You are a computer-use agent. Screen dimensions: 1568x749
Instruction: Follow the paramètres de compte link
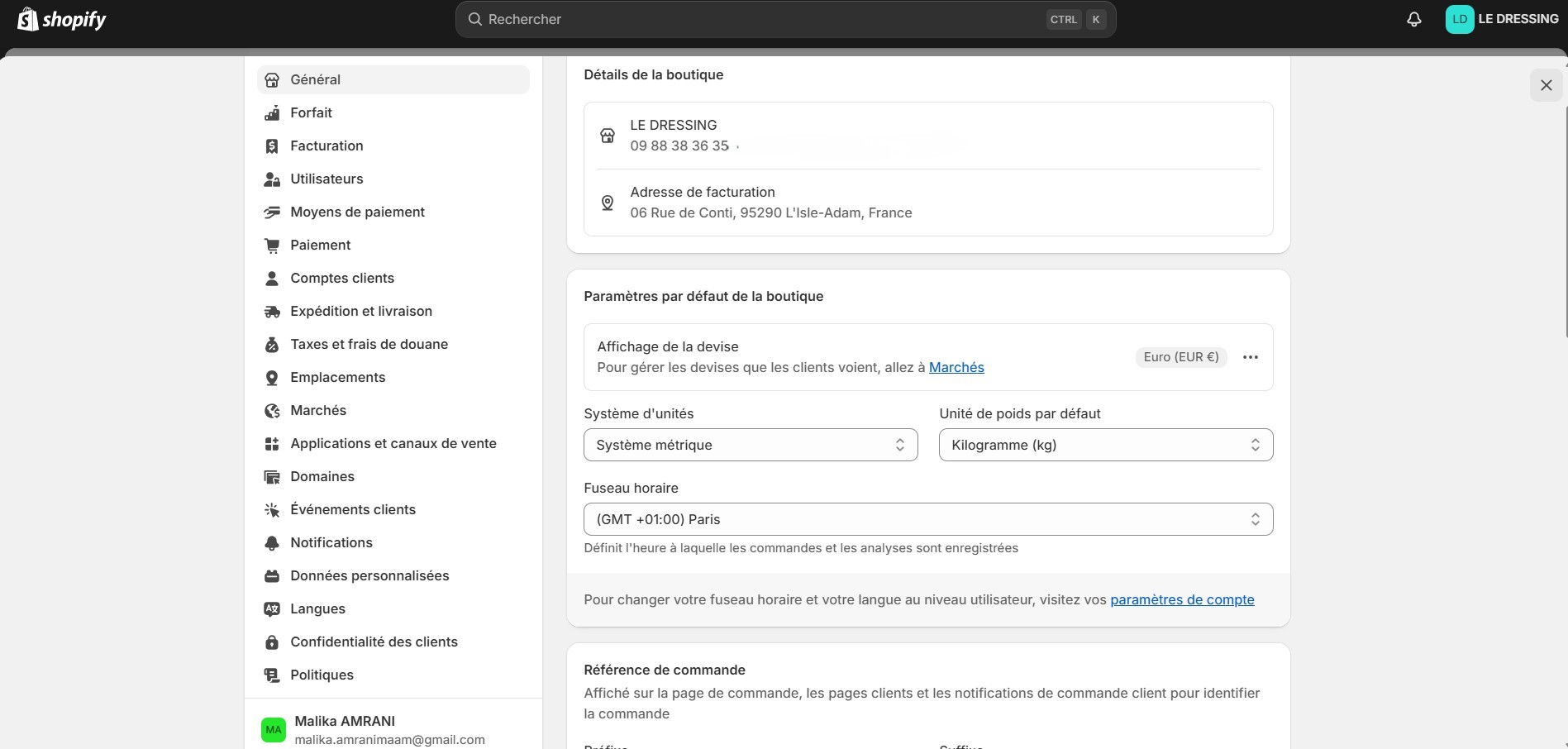point(1182,599)
